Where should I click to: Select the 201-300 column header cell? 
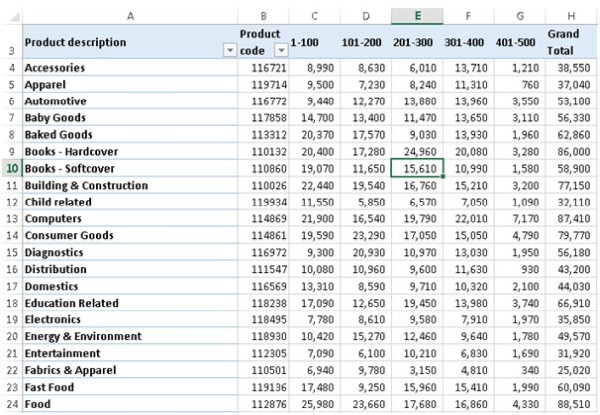tap(416, 43)
